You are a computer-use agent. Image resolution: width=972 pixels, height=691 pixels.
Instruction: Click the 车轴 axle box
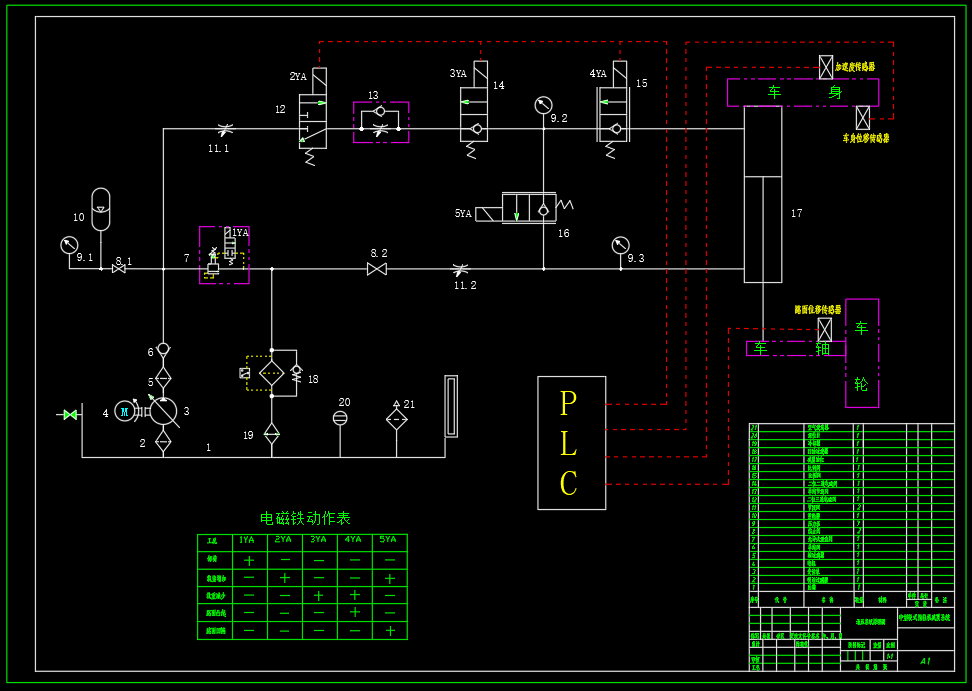tap(796, 348)
